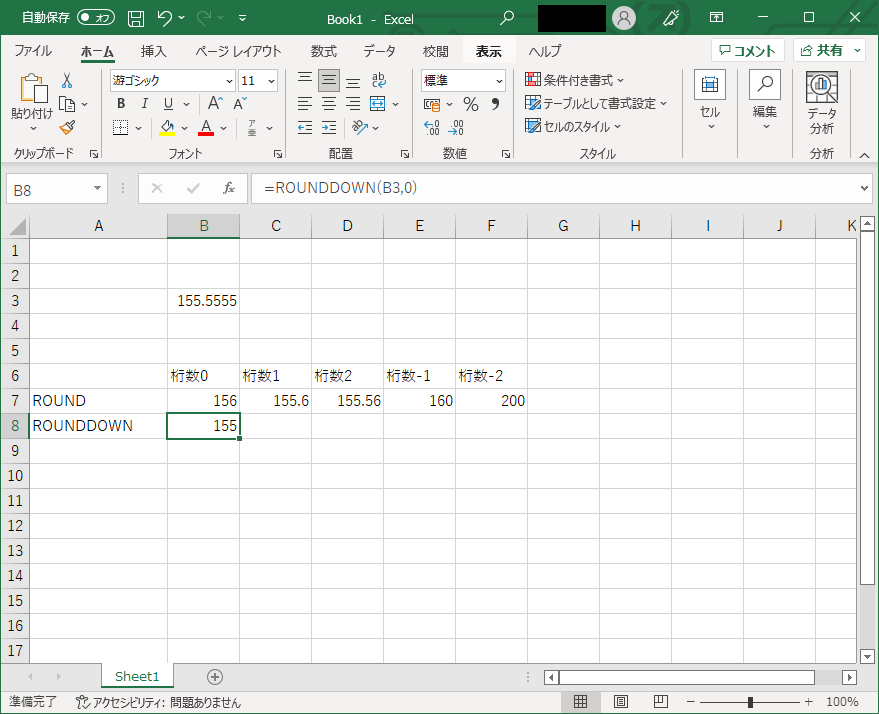Screen dimensions: 879x714
Task: Set middle vertical alignment
Action: coord(329,81)
